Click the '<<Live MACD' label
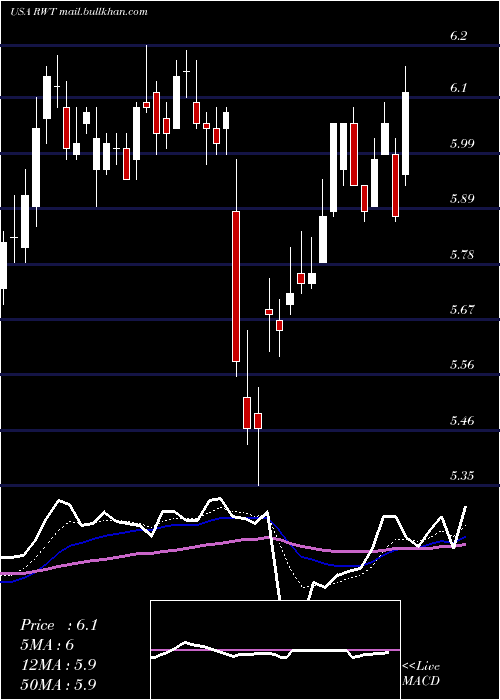The width and height of the screenshot is (500, 700). tap(421, 673)
